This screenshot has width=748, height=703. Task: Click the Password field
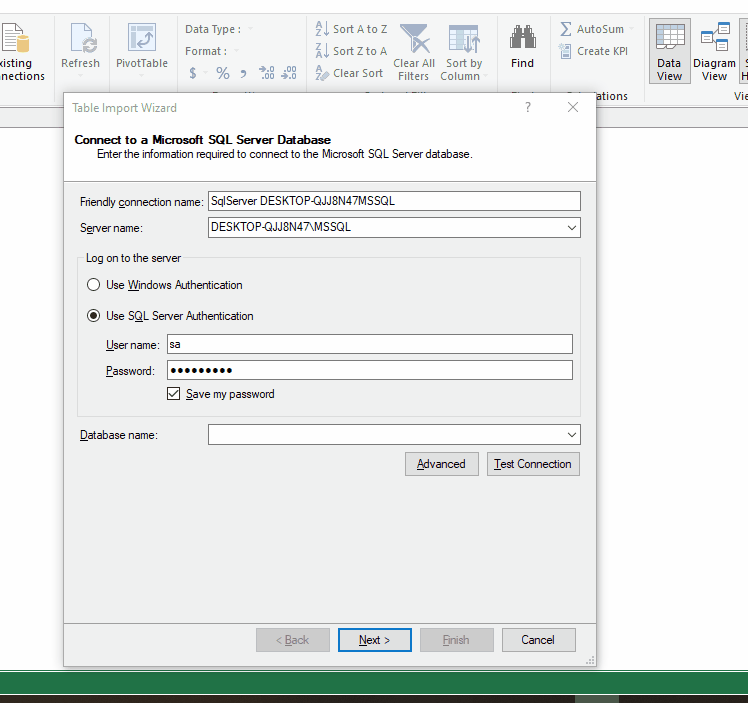(x=370, y=370)
